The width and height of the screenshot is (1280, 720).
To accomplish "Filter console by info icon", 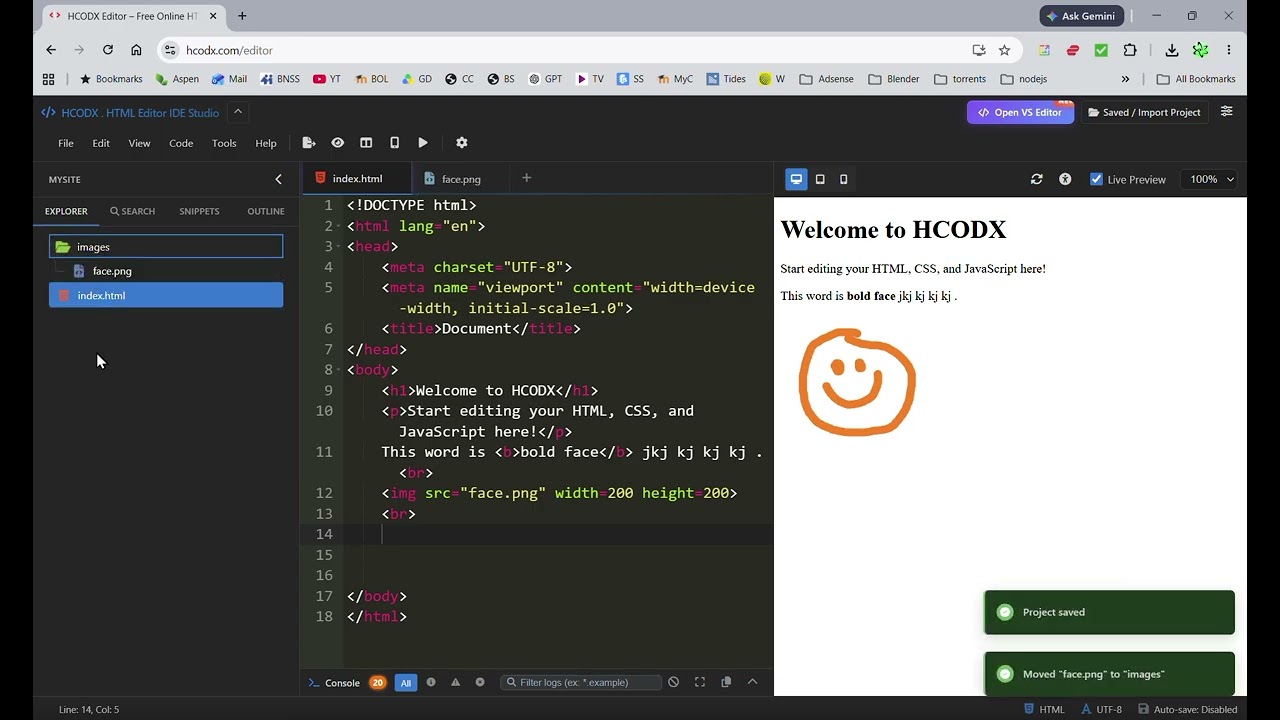I will coord(431,682).
